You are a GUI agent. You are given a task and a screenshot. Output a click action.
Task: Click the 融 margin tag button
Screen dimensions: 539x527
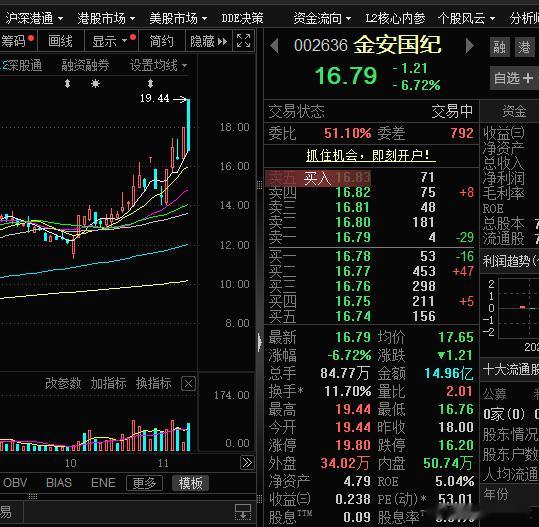tap(499, 47)
